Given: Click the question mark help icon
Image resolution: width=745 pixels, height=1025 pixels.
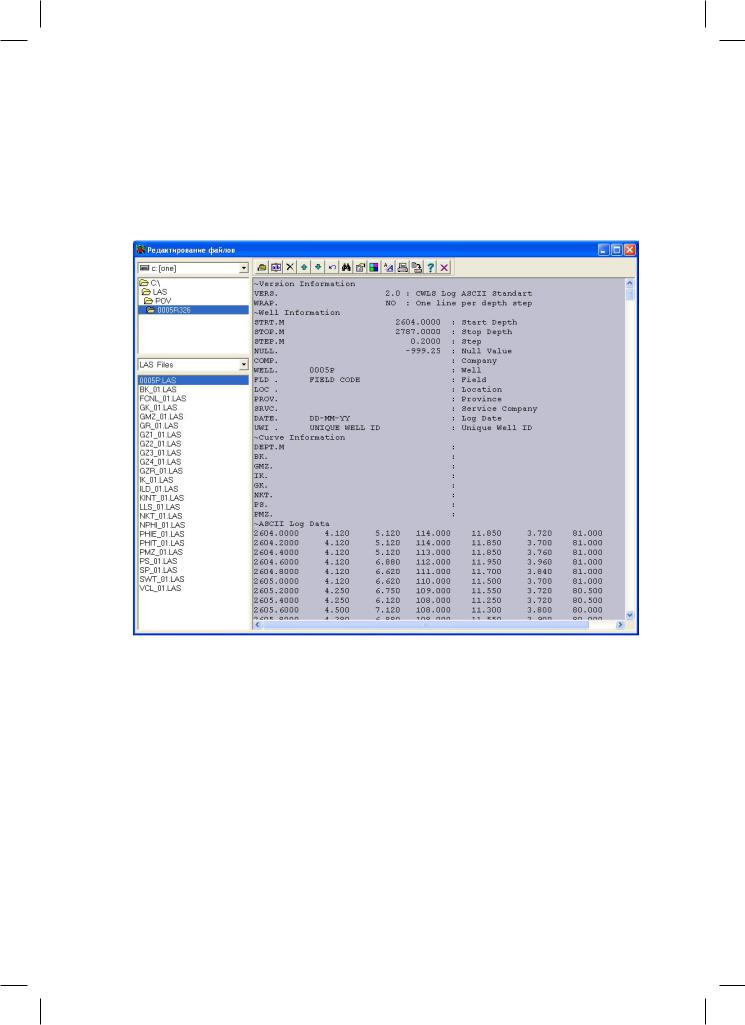Looking at the screenshot, I should [431, 267].
